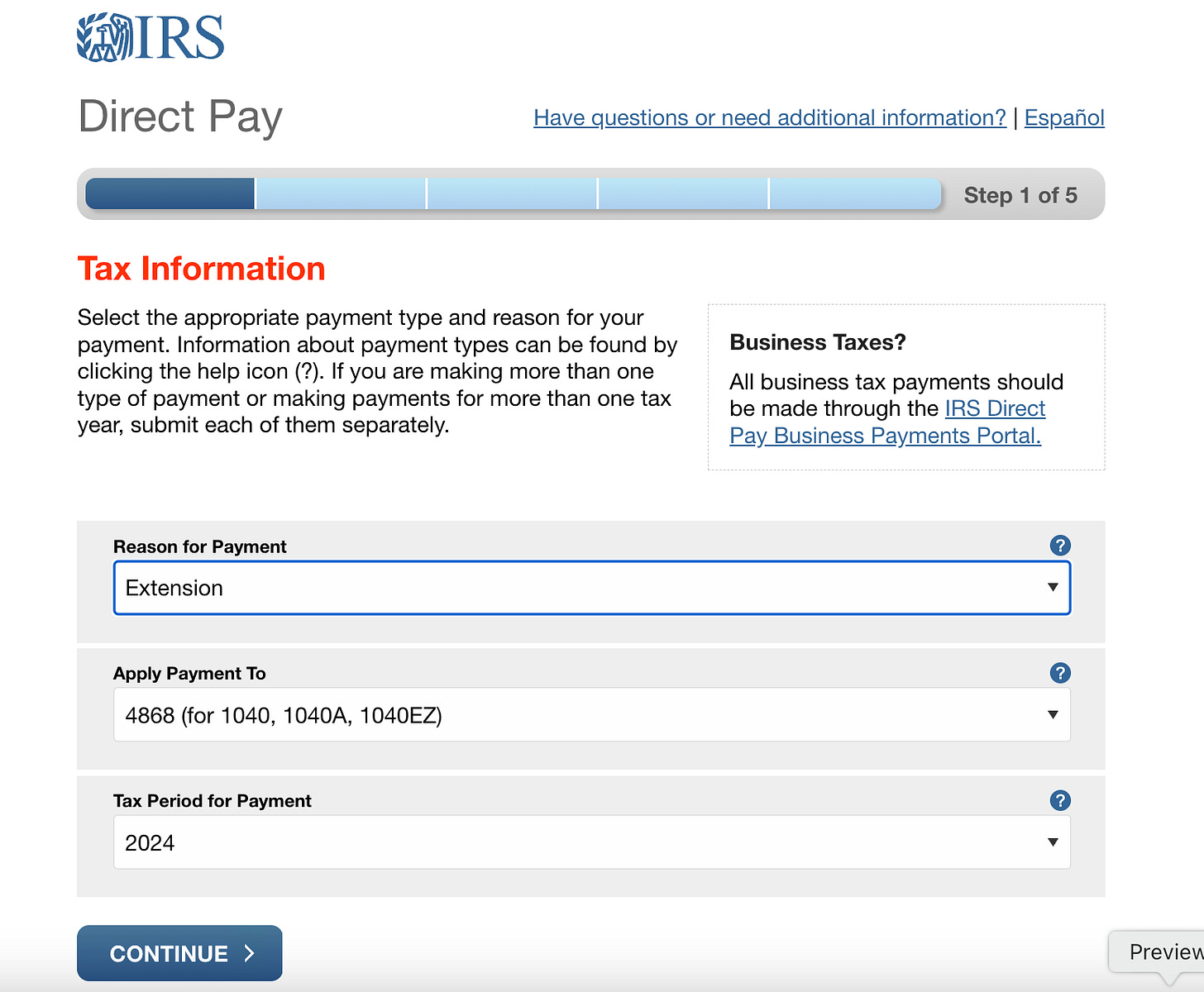
Task: Open the Reason for Payment dropdown
Action: click(x=592, y=588)
